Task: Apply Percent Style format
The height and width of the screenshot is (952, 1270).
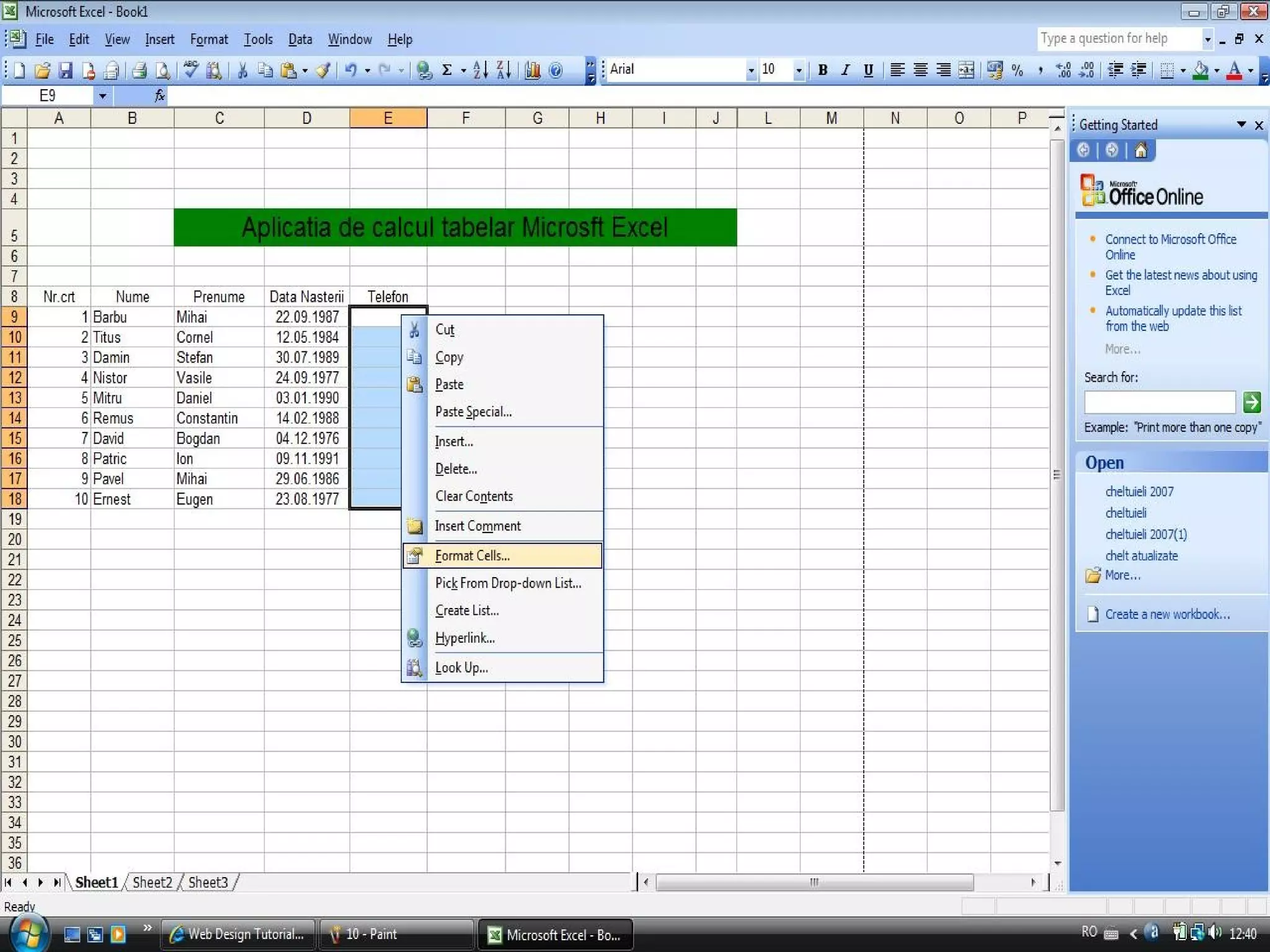Action: point(1017,70)
